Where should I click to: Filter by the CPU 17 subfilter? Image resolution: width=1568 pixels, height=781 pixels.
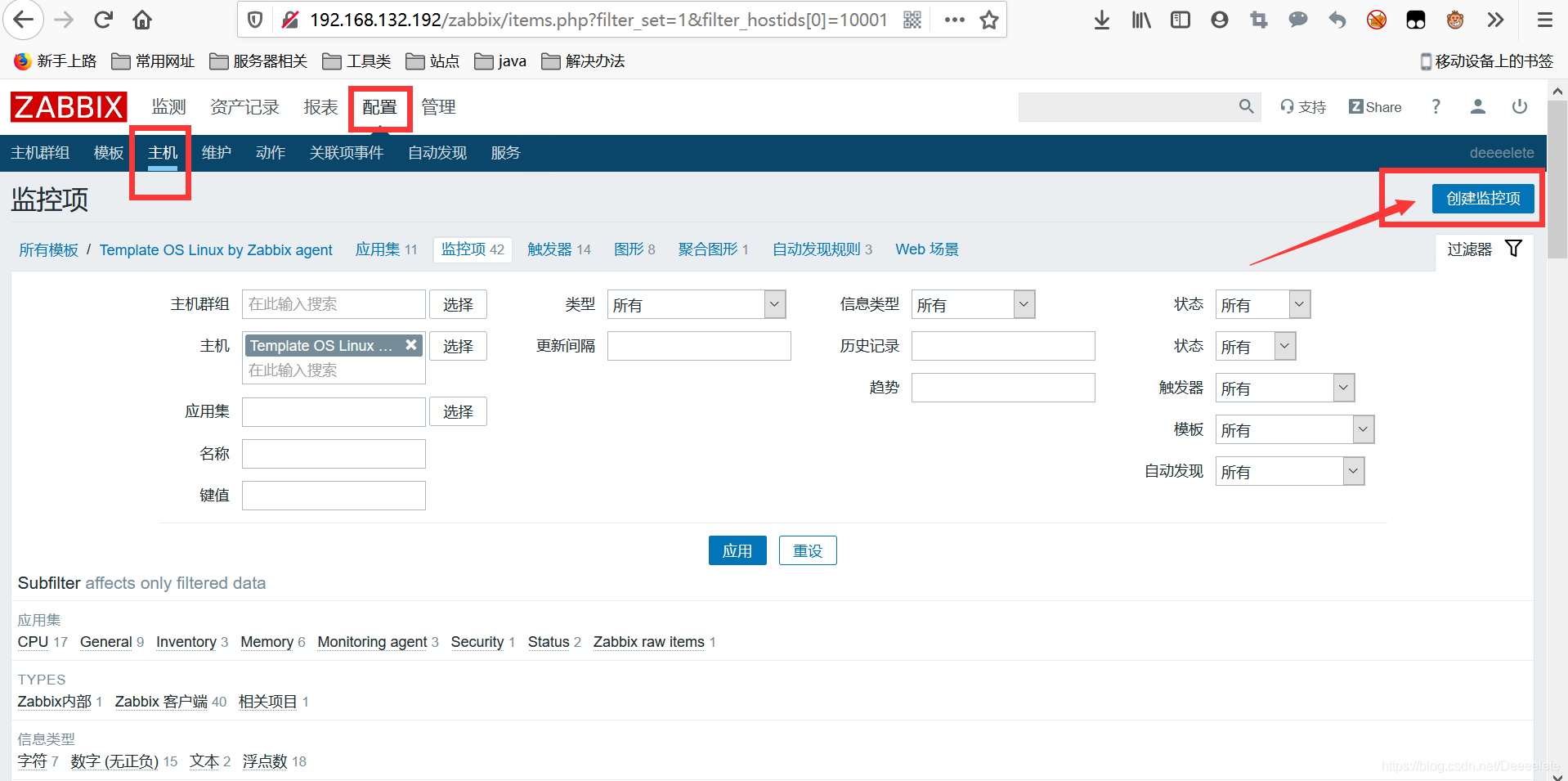(43, 642)
